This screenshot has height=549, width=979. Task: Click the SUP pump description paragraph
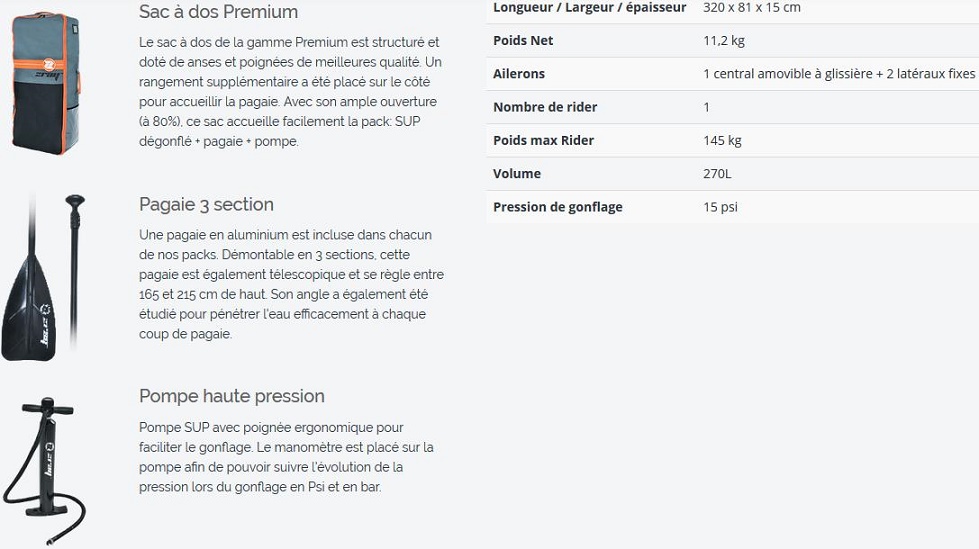[286, 457]
